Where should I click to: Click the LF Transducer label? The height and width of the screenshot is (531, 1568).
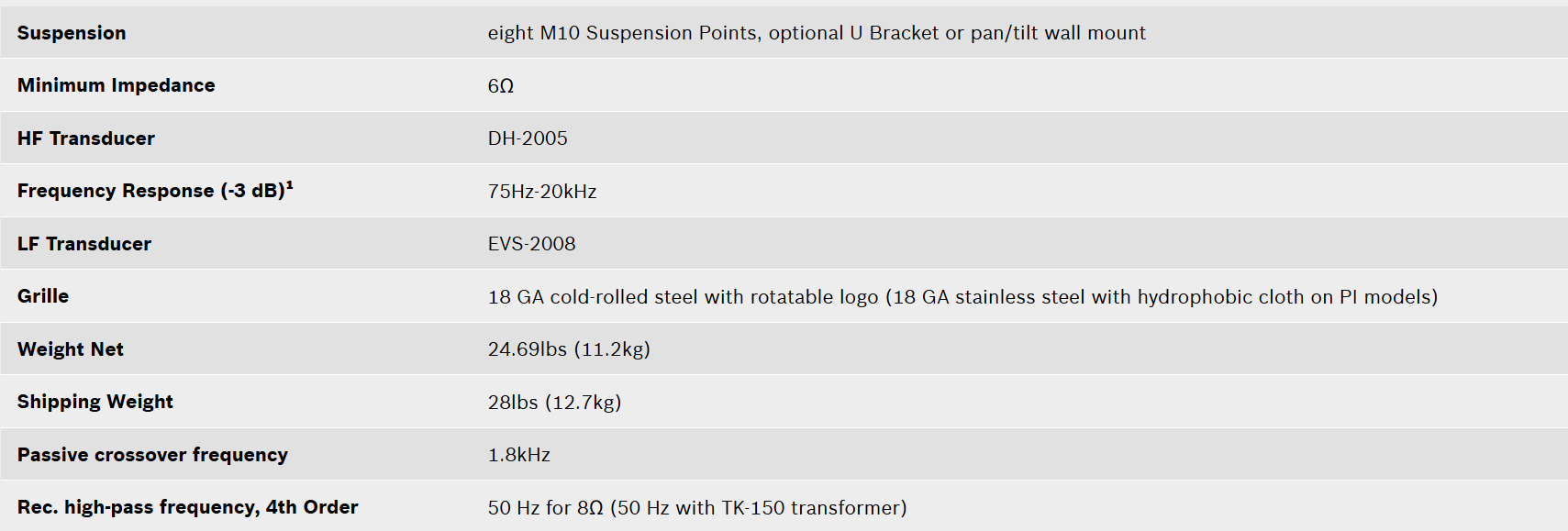(84, 244)
